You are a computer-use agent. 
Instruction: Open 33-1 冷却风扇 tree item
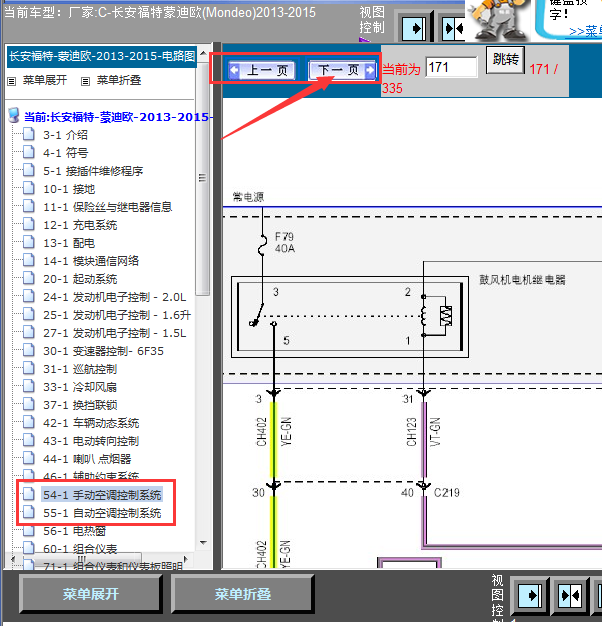point(80,387)
